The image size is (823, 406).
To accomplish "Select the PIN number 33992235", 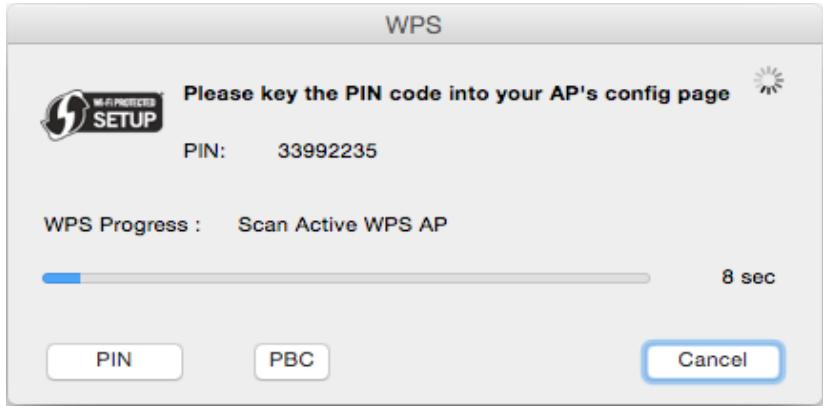I will pyautogui.click(x=327, y=152).
